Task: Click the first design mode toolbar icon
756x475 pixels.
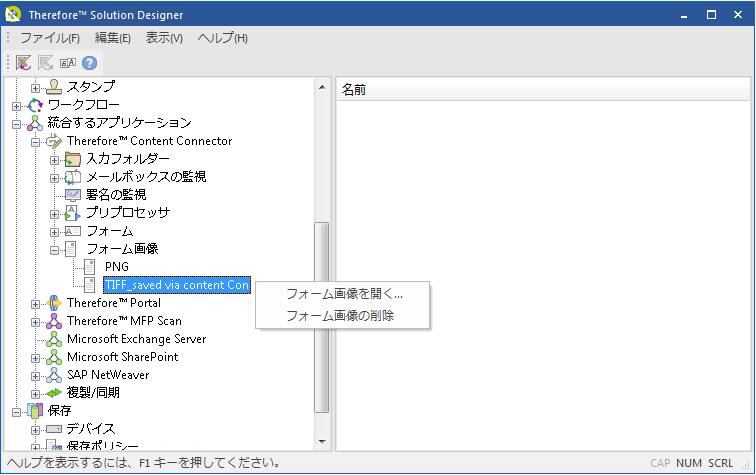Action: tap(23, 63)
